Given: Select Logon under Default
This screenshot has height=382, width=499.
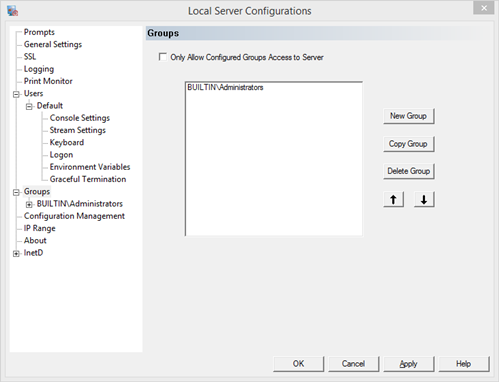Looking at the screenshot, I should coord(61,155).
